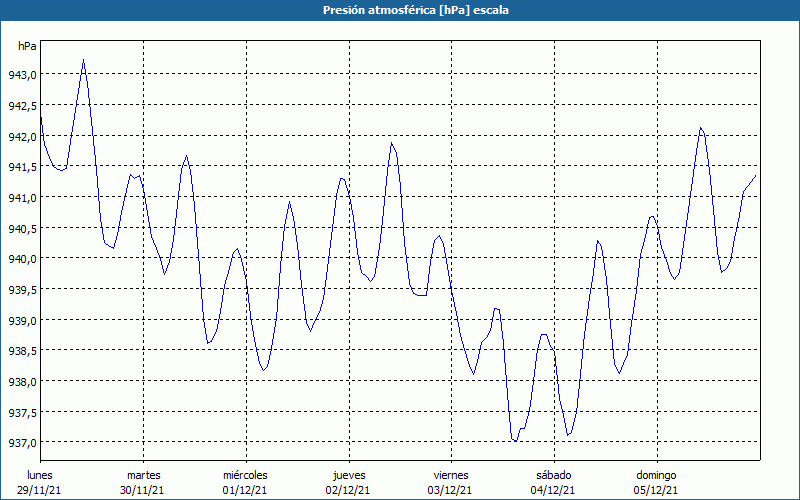Screen dimensions: 800x500
Task: Click the 'sábado' day label
Action: (x=554, y=475)
